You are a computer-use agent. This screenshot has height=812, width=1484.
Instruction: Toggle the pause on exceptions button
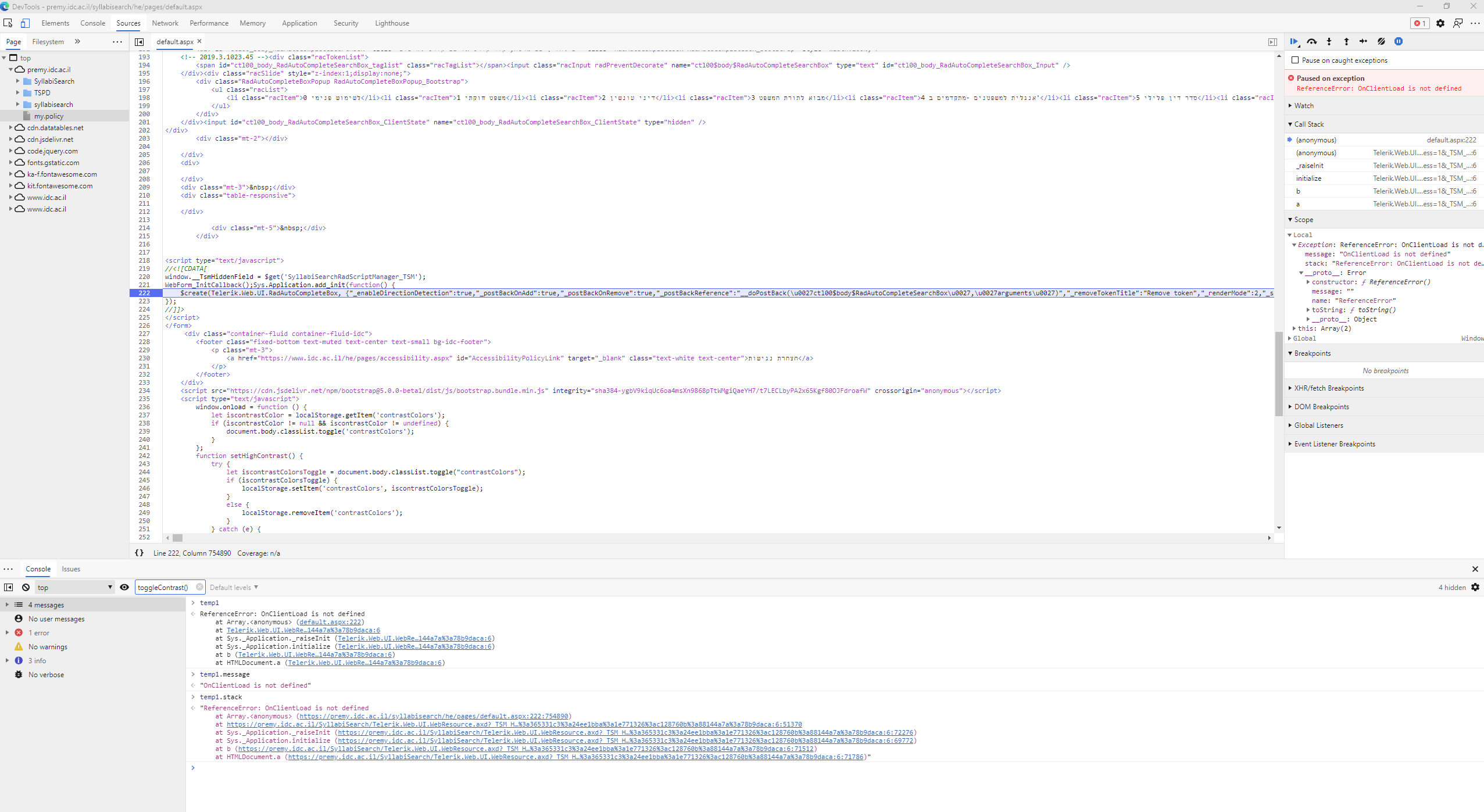1399,41
